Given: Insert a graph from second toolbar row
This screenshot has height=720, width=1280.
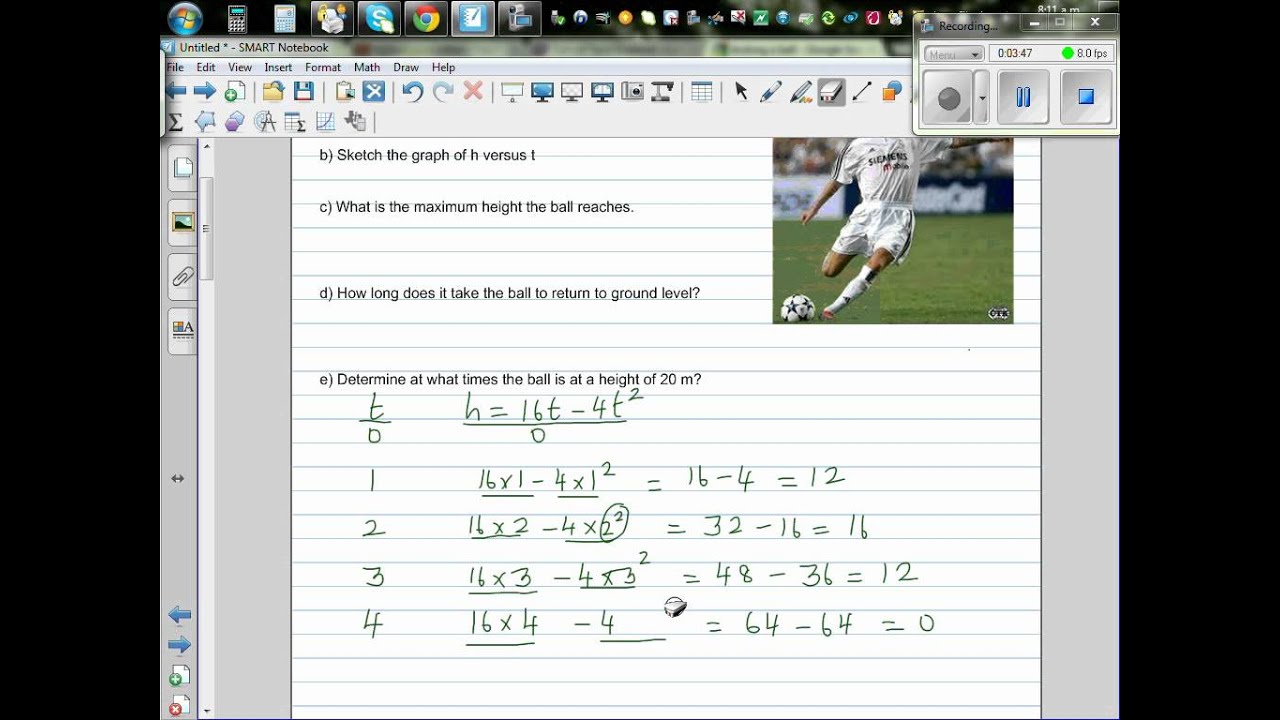Looking at the screenshot, I should pos(325,122).
